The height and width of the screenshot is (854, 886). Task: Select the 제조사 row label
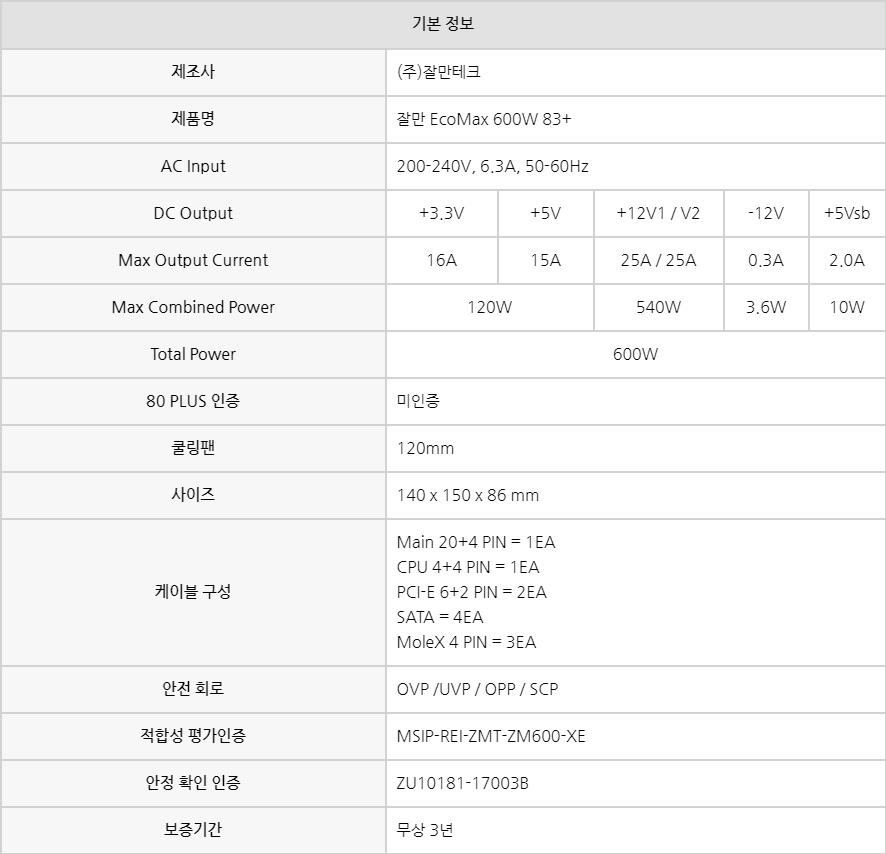193,72
